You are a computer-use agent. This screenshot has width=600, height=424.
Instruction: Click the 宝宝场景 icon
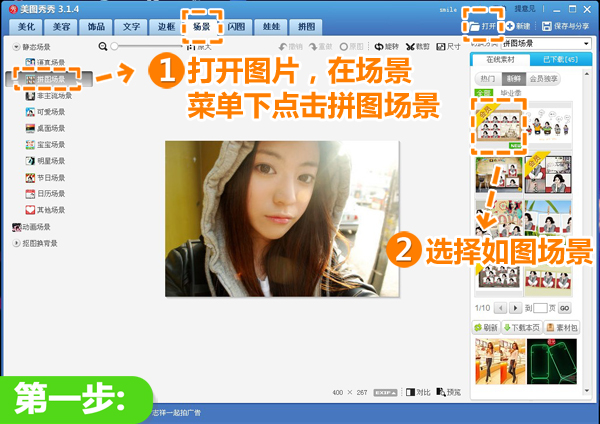point(30,145)
